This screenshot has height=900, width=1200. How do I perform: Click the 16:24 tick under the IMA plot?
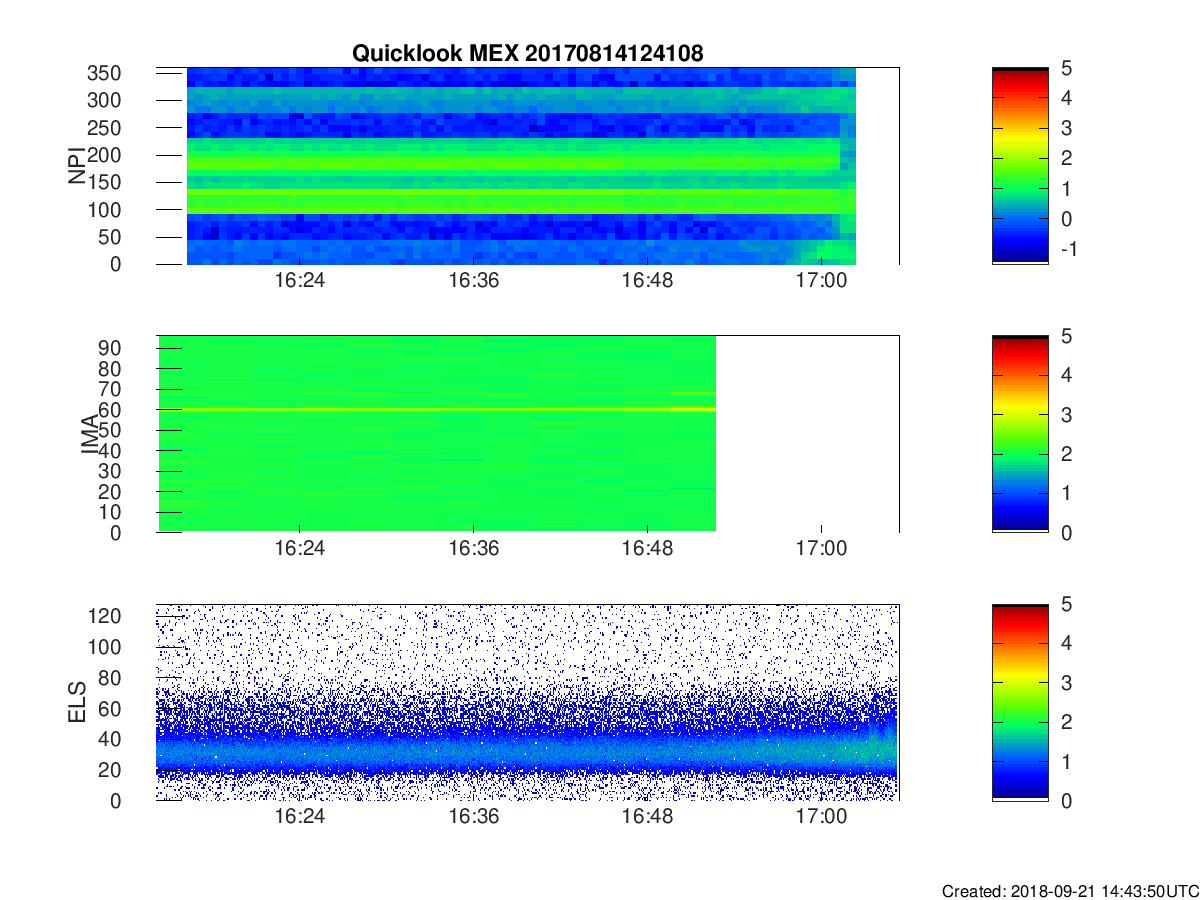[299, 549]
